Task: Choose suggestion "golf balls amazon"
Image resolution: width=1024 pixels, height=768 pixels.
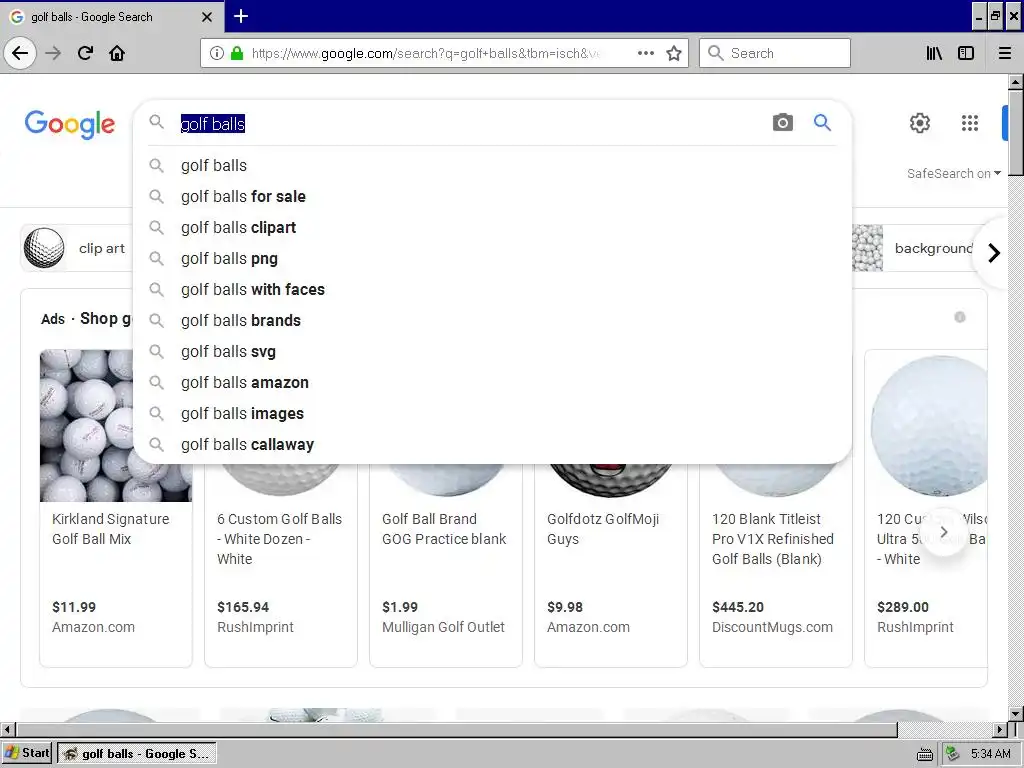Action: pyautogui.click(x=493, y=383)
